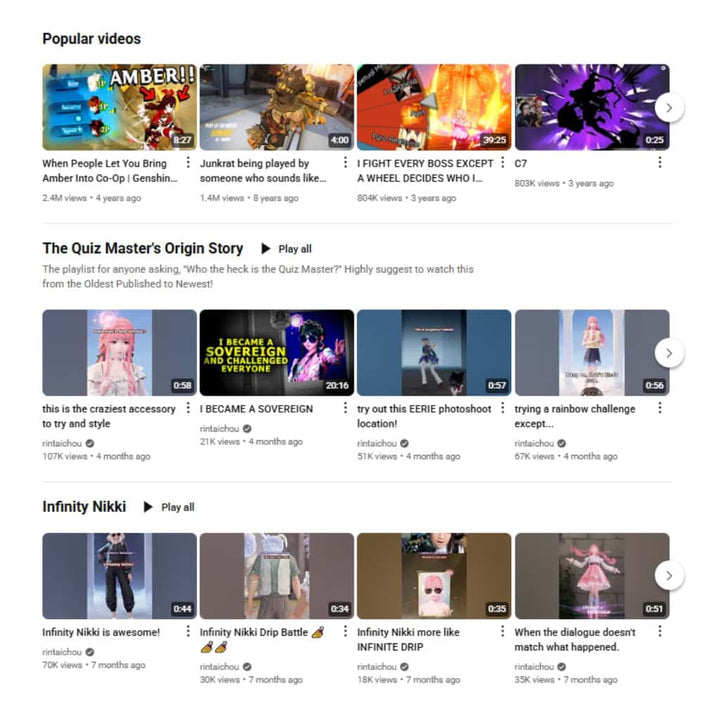Open rintaichou channel under rainbow challenge video
Screen dimensions: 720x720
coord(534,443)
